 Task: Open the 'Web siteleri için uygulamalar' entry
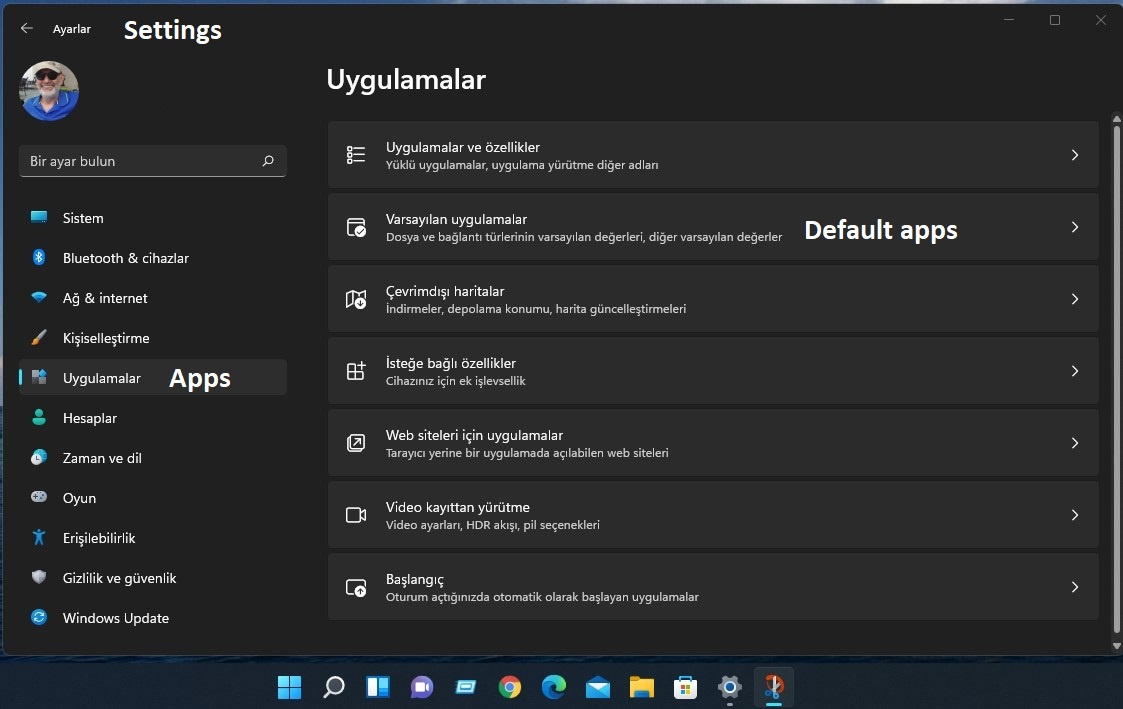(x=713, y=443)
